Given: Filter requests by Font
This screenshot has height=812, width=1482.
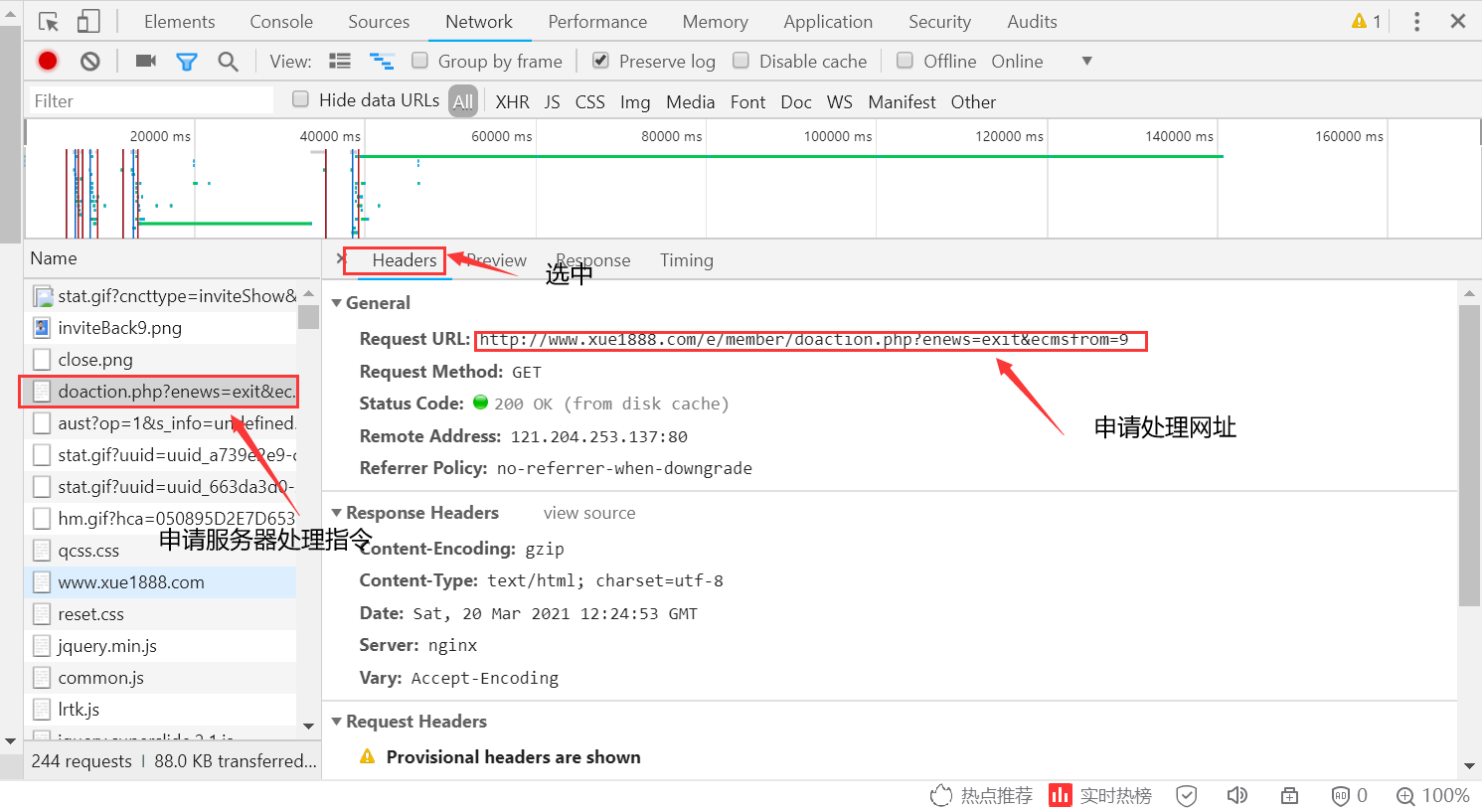Looking at the screenshot, I should tap(747, 101).
